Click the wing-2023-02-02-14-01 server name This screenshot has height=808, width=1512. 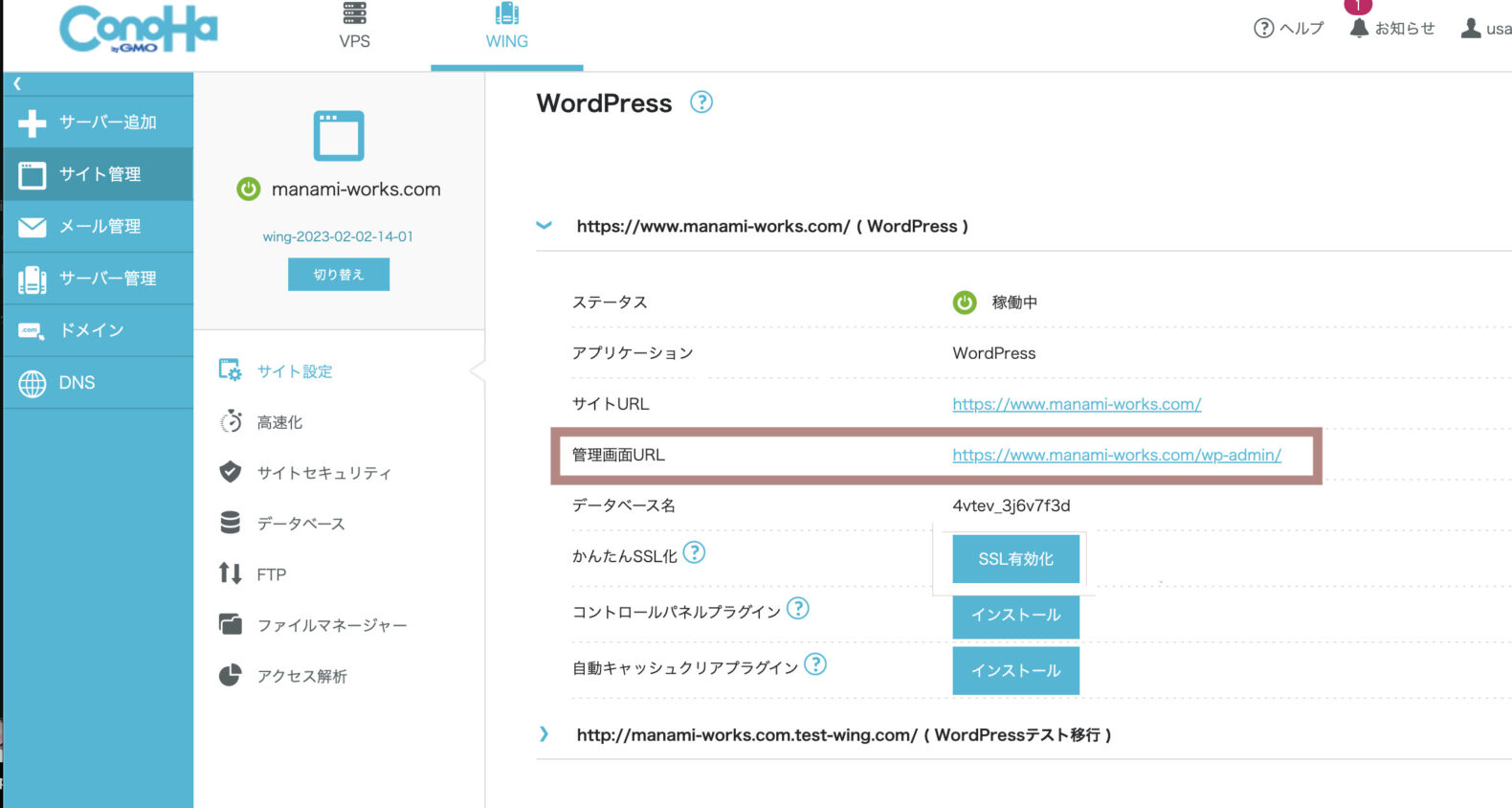(x=338, y=236)
